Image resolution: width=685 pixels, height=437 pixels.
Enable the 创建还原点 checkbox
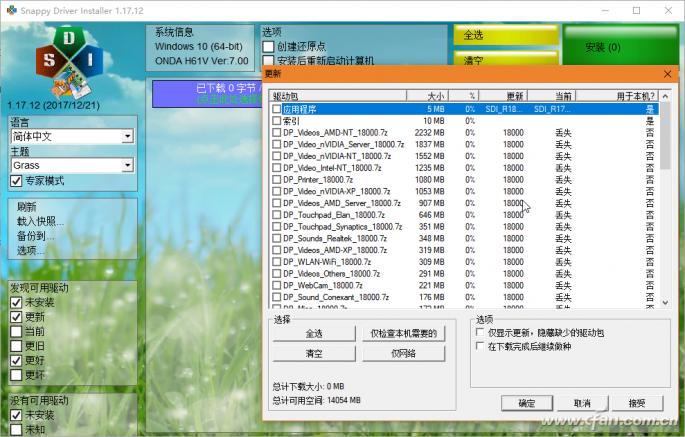click(268, 47)
